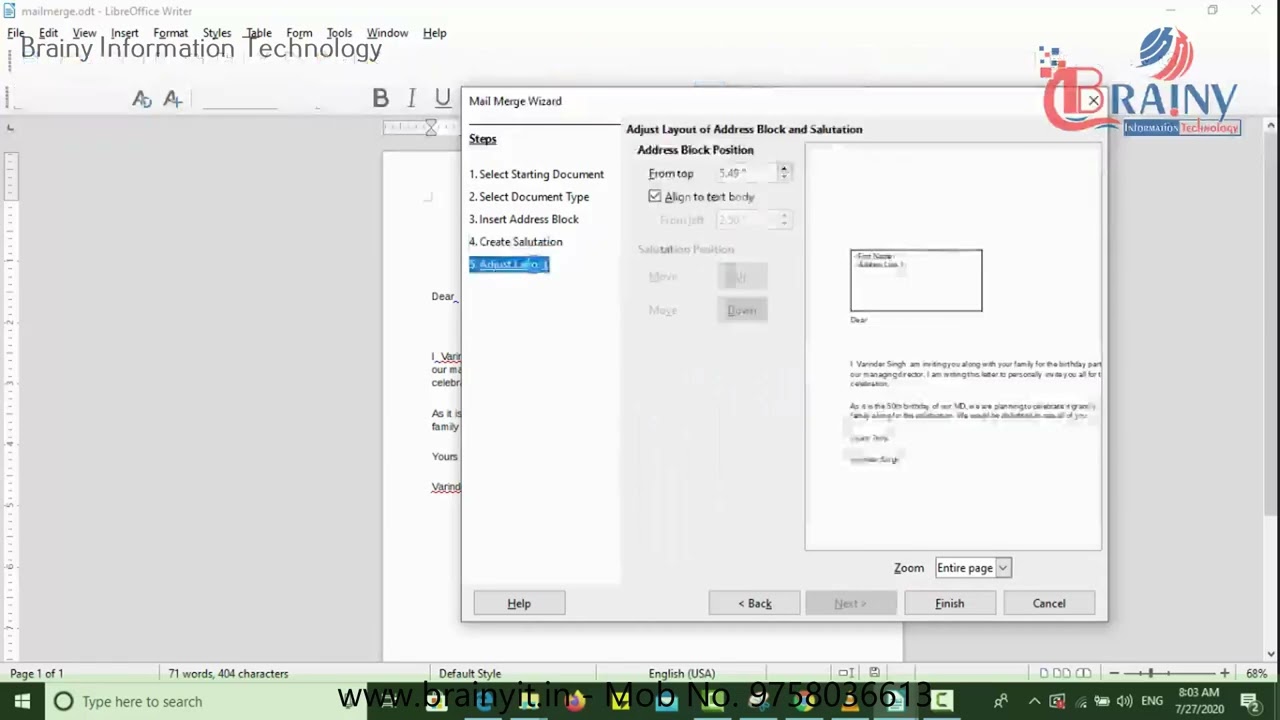The image size is (1280, 720).
Task: Open network status tray icon
Action: pos(1080,701)
